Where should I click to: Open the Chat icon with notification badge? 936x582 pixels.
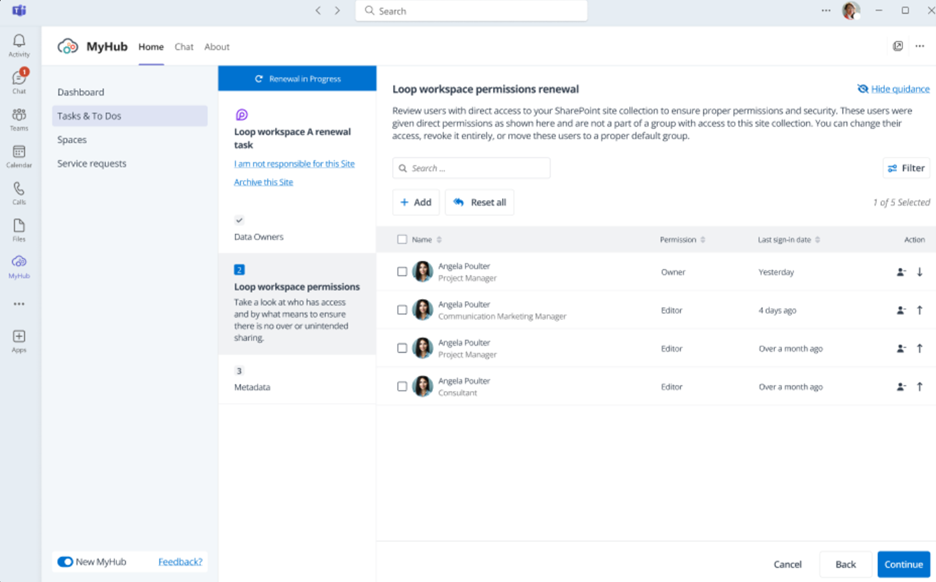(x=19, y=80)
